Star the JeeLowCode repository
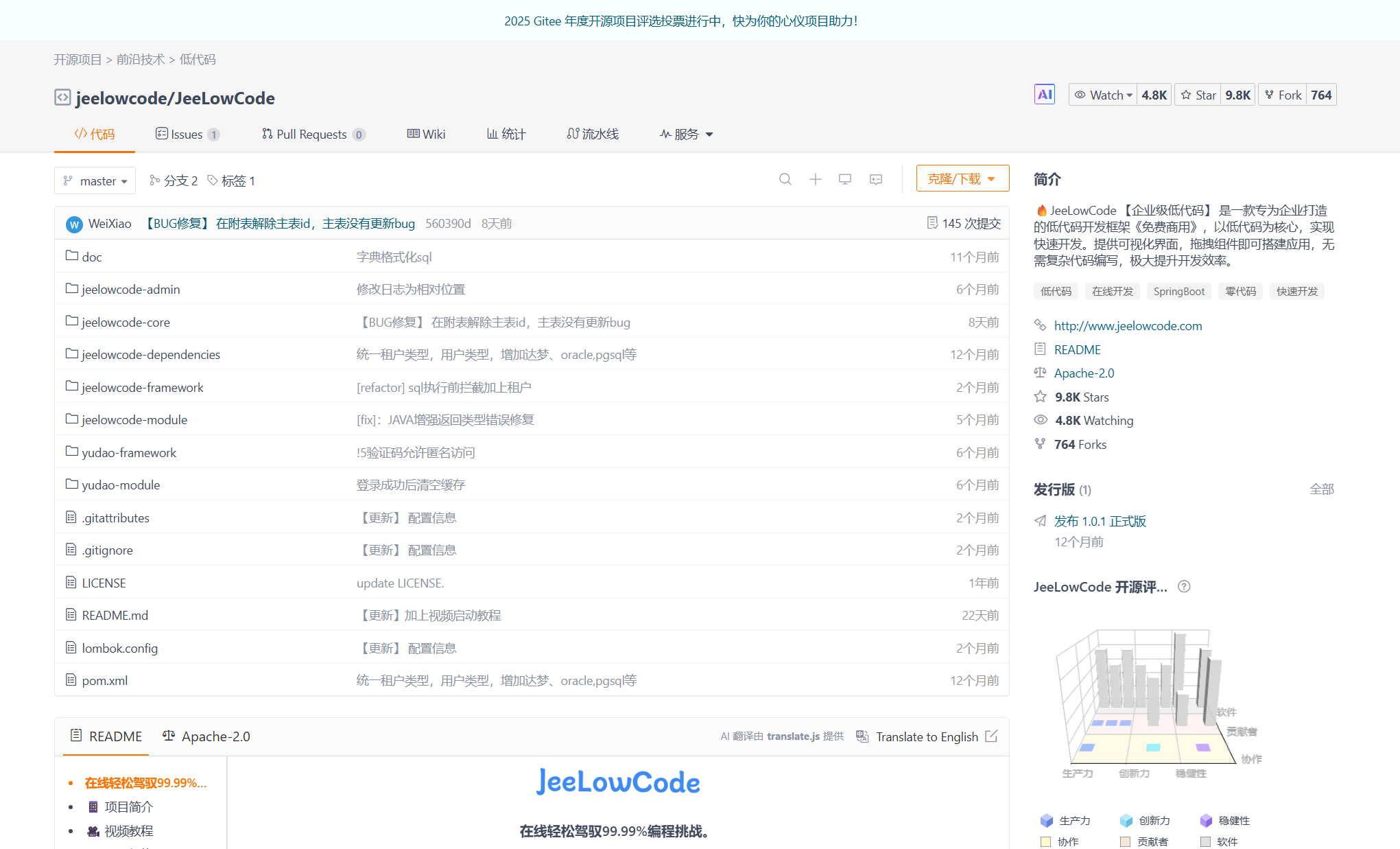This screenshot has width=1400, height=849. [x=1198, y=94]
